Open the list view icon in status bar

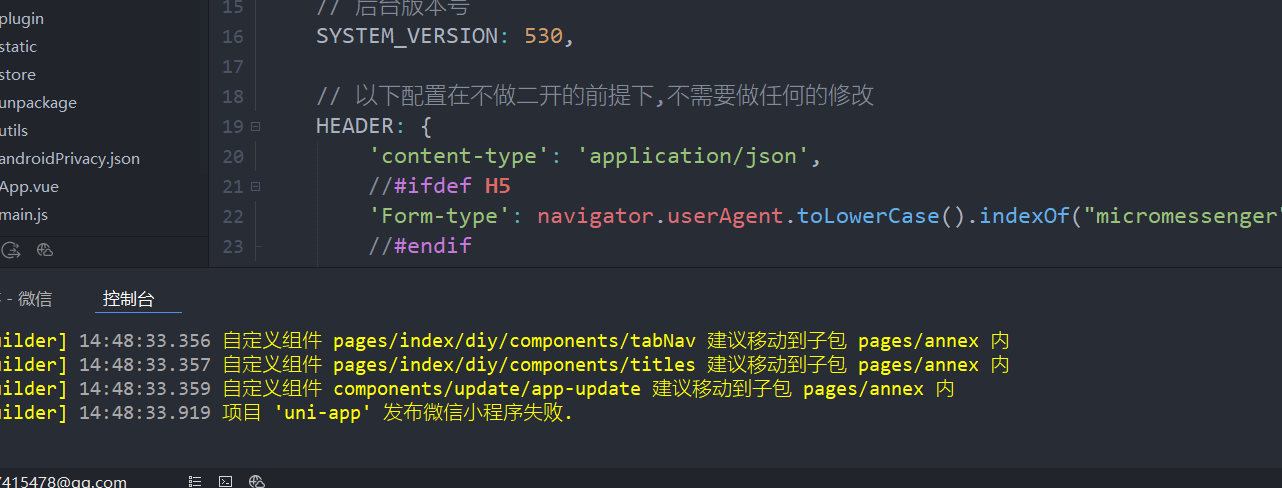click(196, 481)
